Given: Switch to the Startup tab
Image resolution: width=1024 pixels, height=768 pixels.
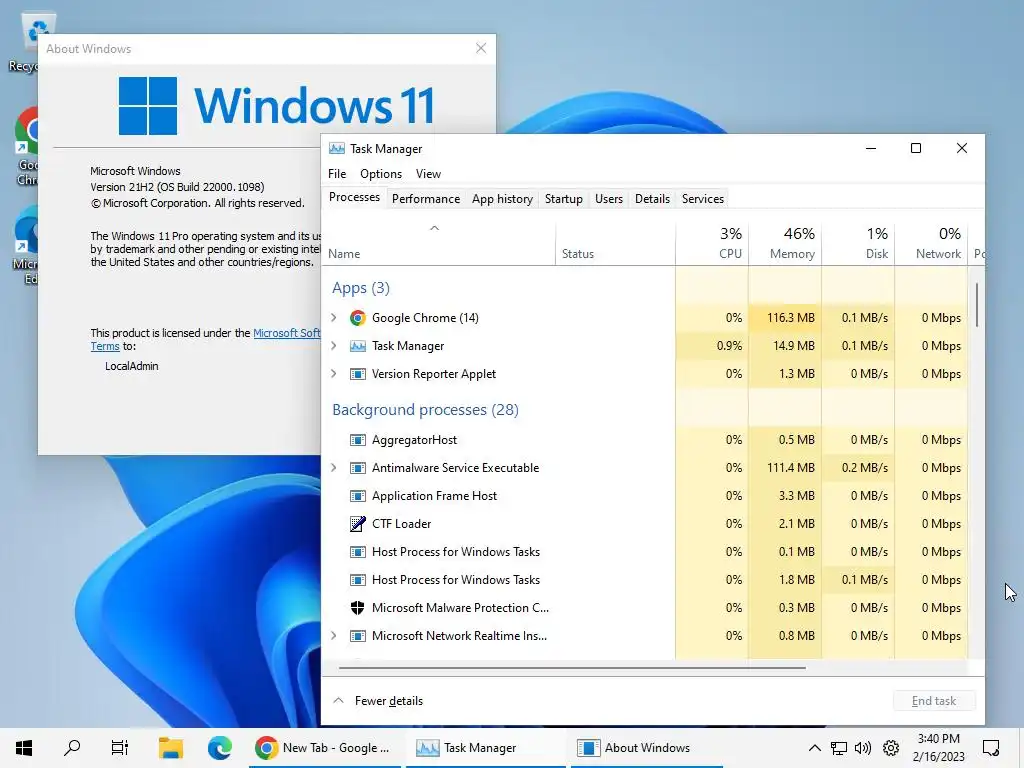Looking at the screenshot, I should coord(564,199).
